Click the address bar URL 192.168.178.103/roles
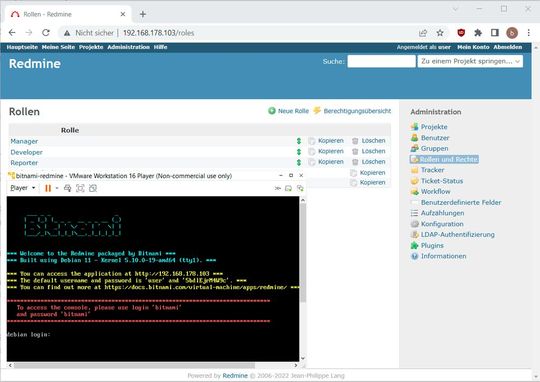Screen dimensions: 540x382 pyautogui.click(x=158, y=33)
